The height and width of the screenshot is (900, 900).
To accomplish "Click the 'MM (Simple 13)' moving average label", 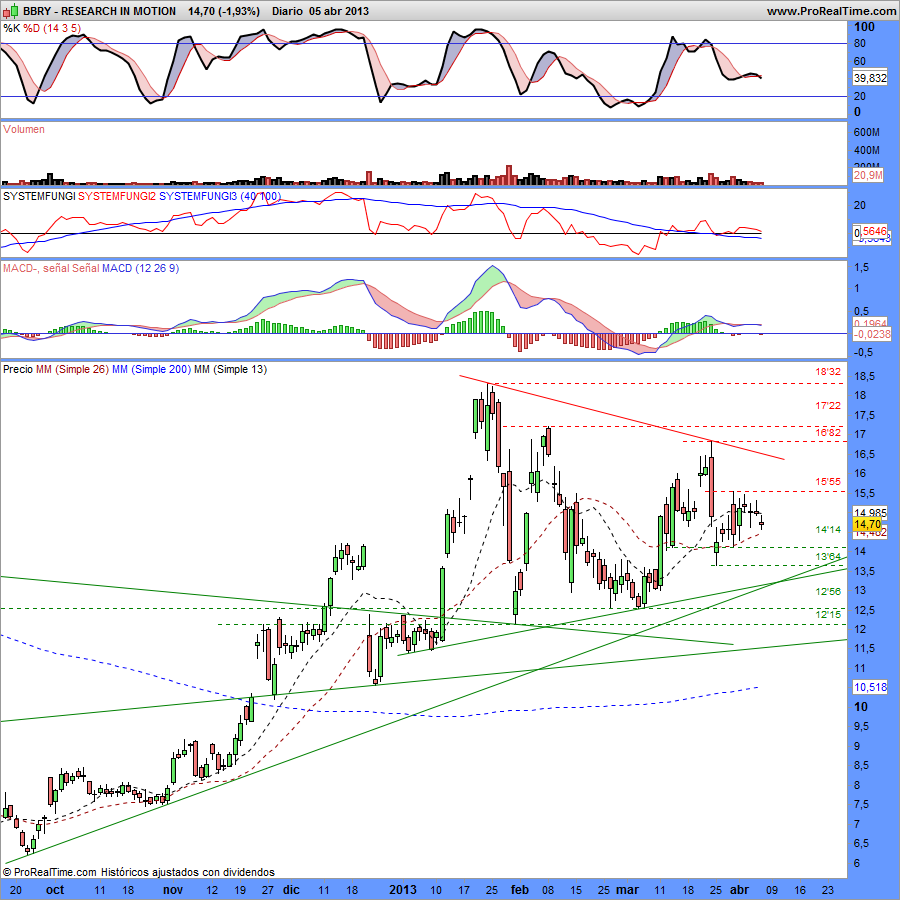I will click(x=230, y=369).
